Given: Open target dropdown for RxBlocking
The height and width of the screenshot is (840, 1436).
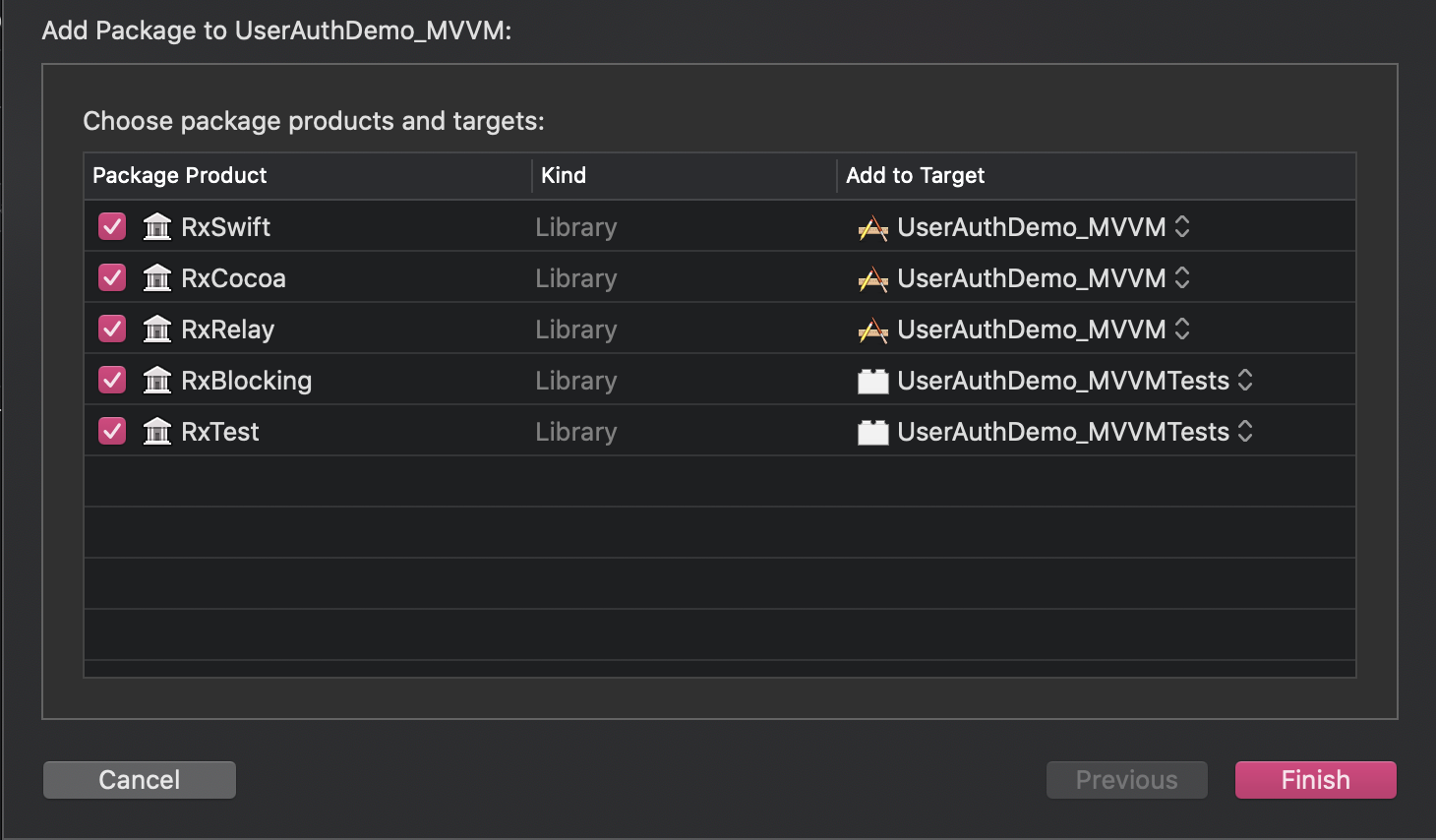Looking at the screenshot, I should click(1245, 381).
